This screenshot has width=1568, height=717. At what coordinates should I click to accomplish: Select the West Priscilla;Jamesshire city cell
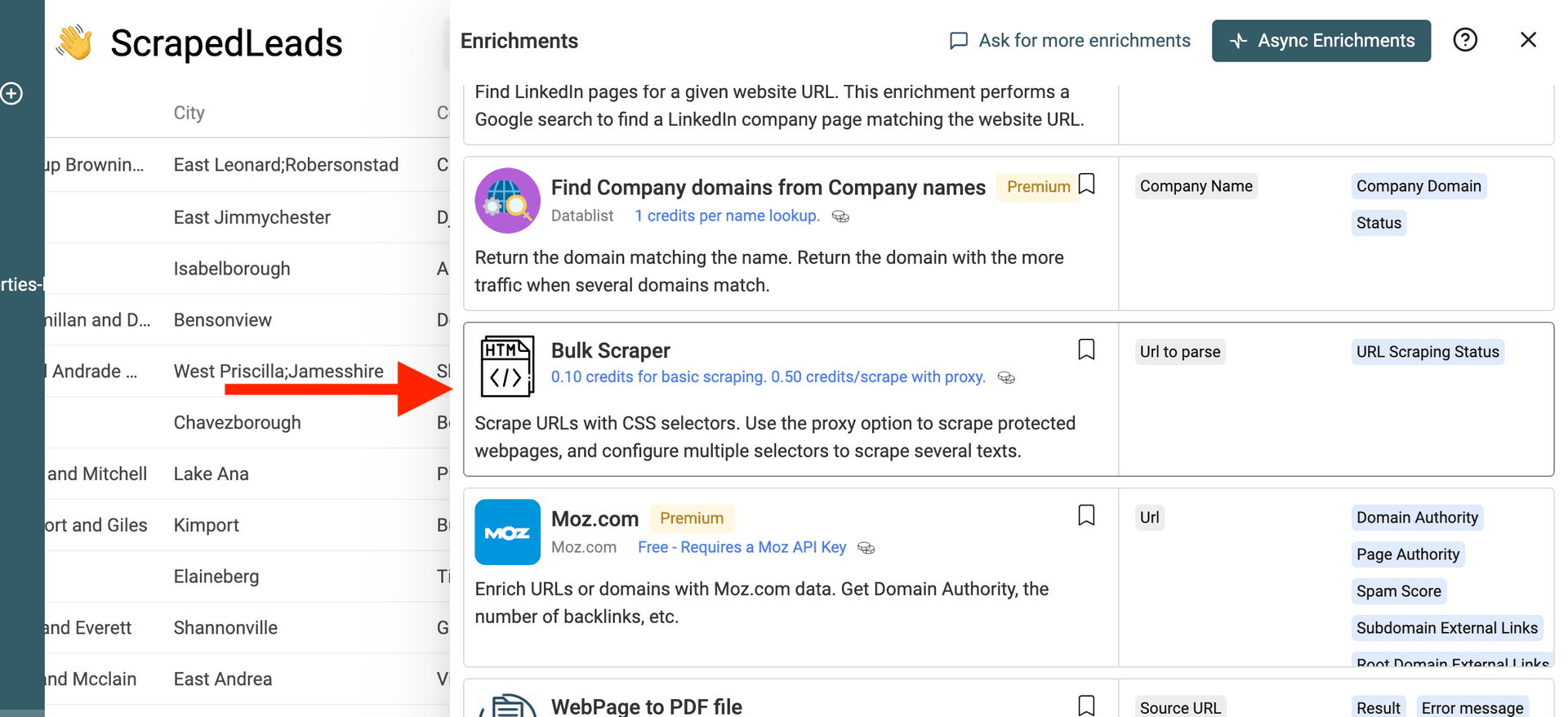tap(278, 372)
